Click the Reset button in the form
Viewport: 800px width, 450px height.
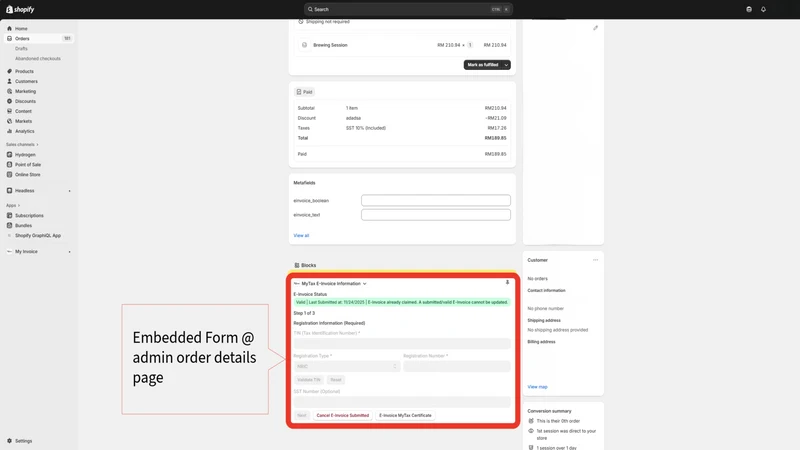click(x=336, y=380)
